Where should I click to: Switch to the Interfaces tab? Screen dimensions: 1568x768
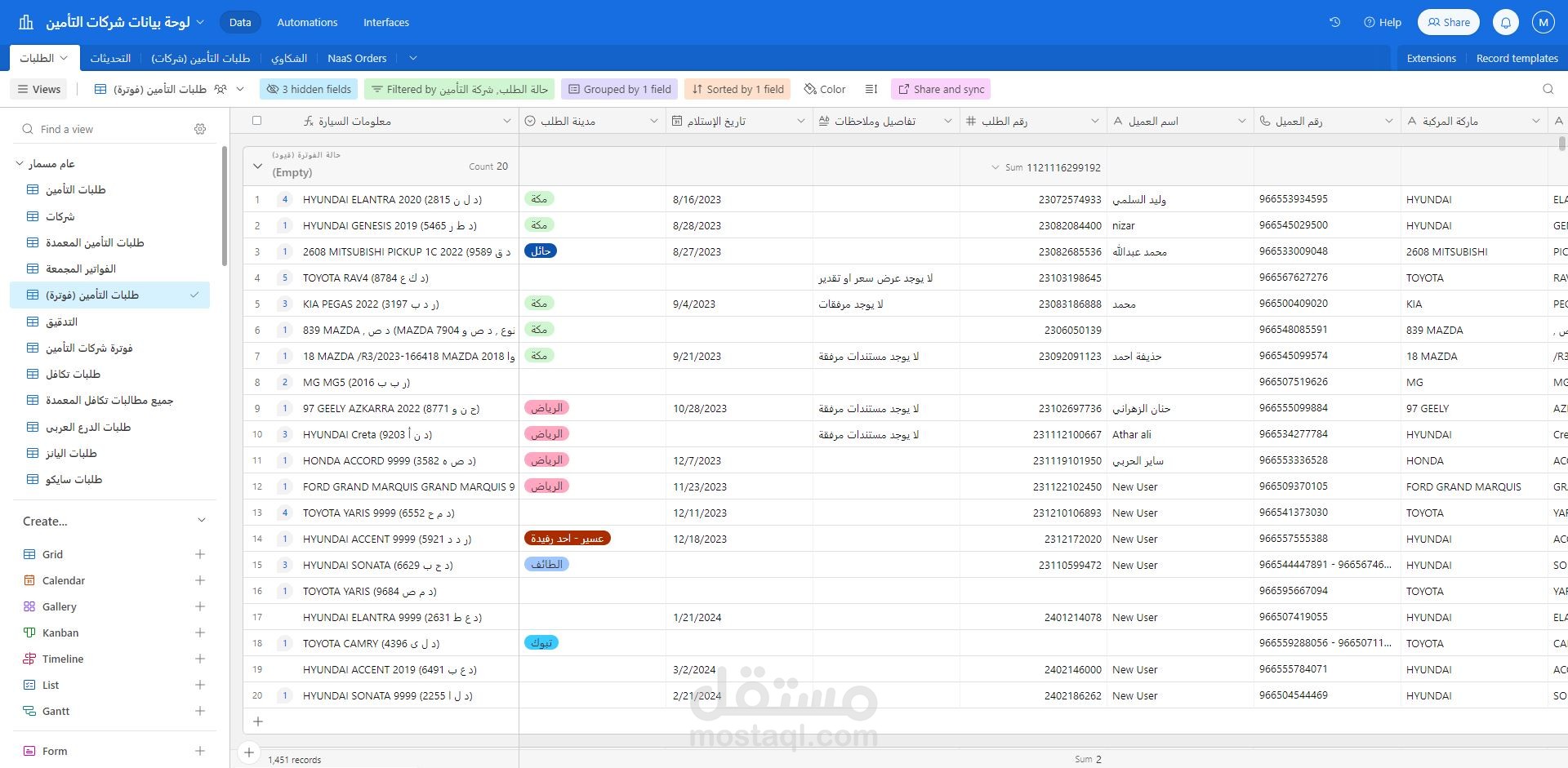pos(386,22)
